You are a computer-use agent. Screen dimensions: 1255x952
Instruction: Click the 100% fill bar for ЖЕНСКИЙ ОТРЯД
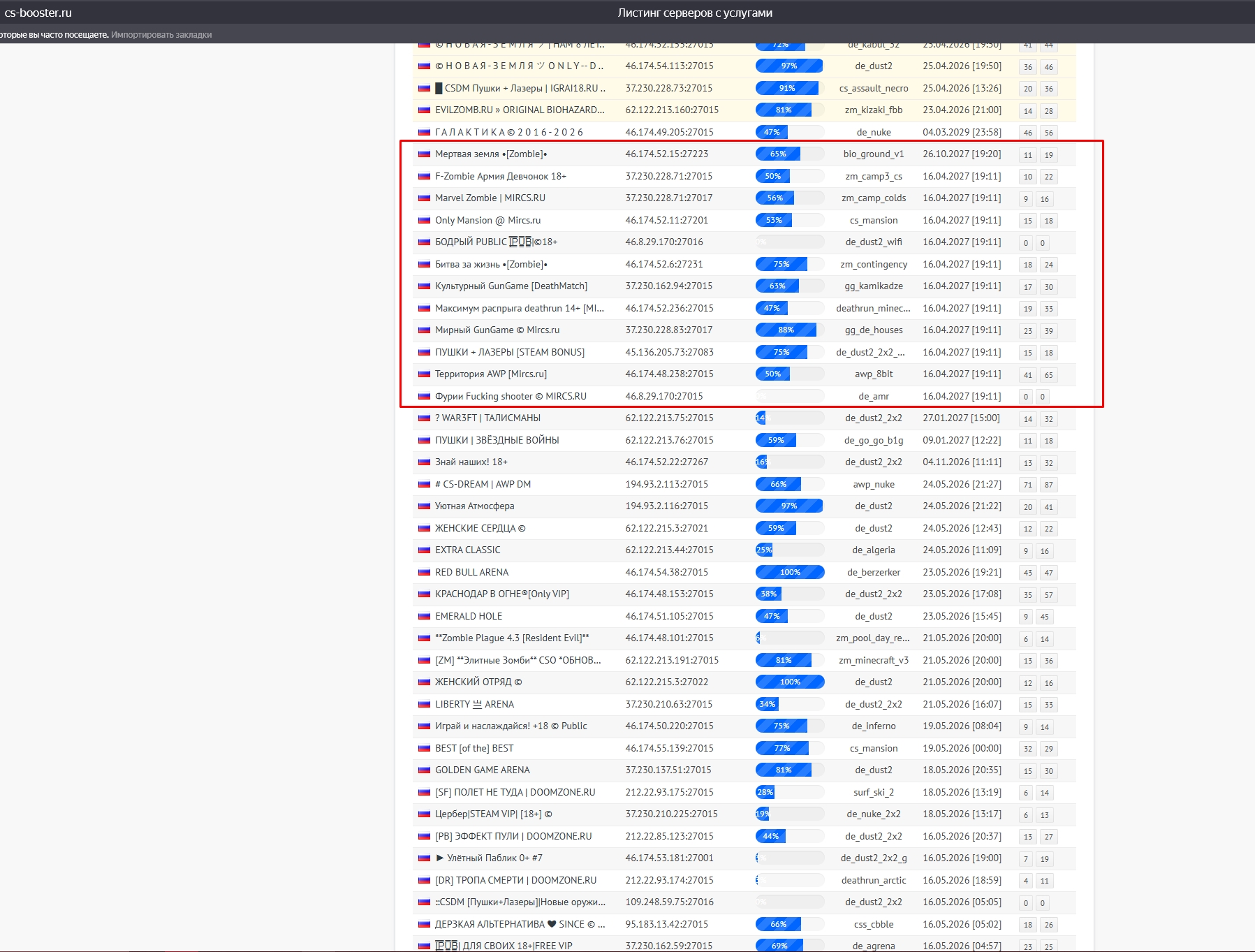(789, 682)
